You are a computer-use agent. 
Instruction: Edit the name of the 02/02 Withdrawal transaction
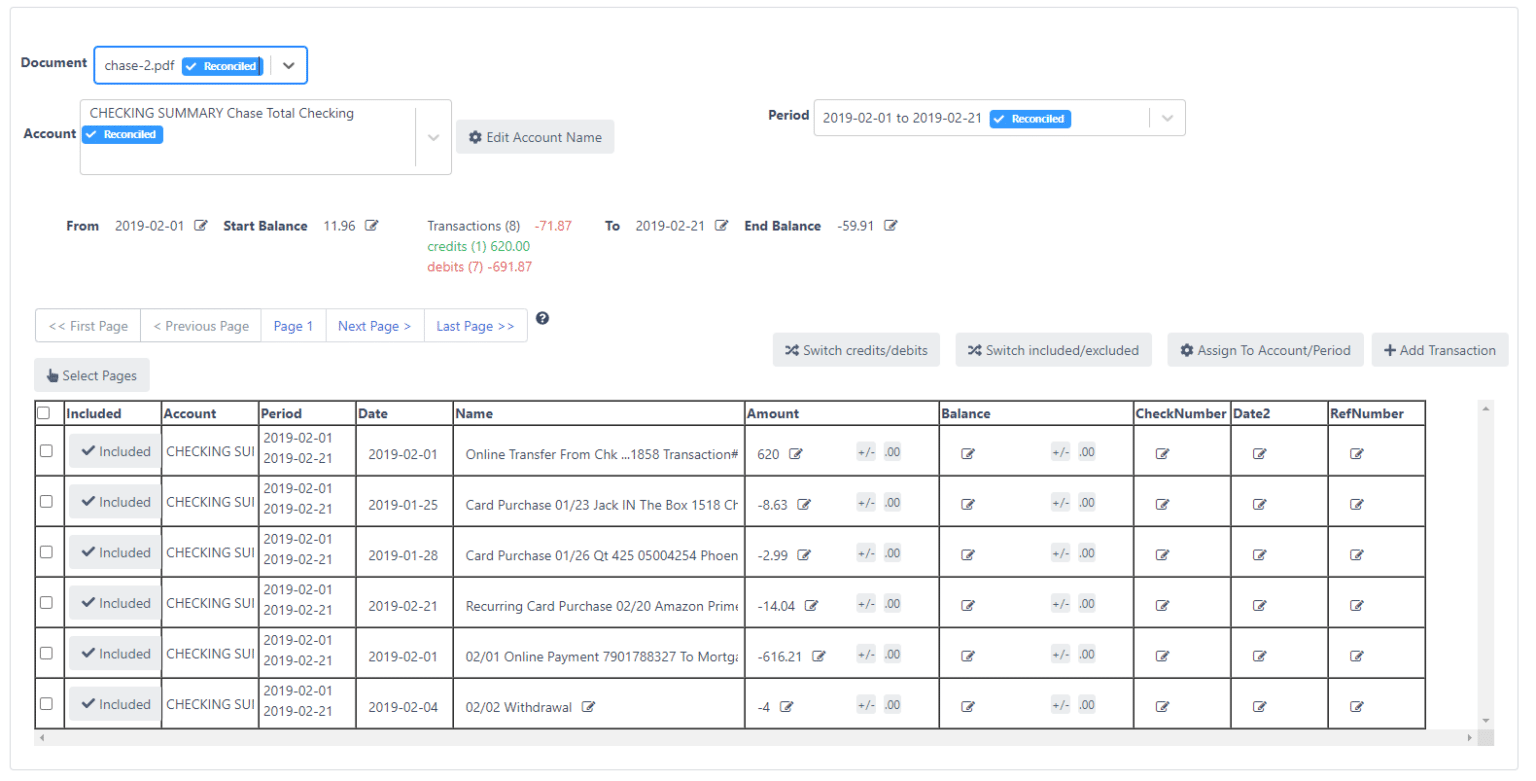point(591,706)
